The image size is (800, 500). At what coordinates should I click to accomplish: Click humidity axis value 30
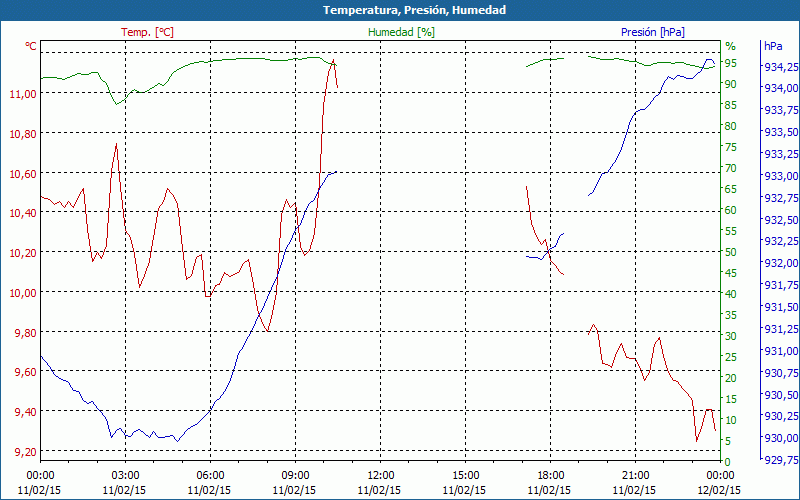(x=731, y=336)
